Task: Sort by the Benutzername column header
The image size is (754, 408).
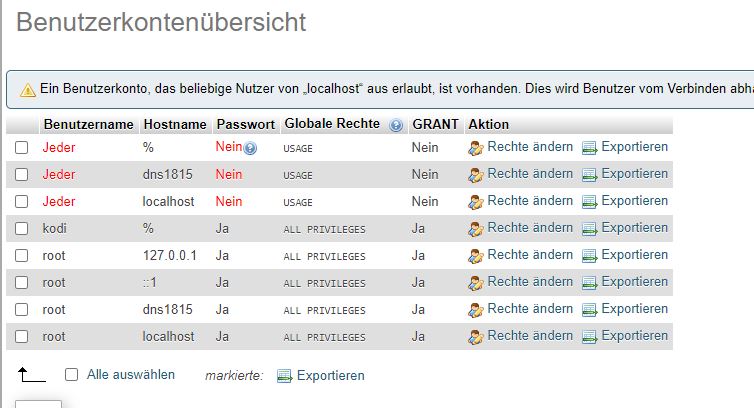Action: (88, 124)
